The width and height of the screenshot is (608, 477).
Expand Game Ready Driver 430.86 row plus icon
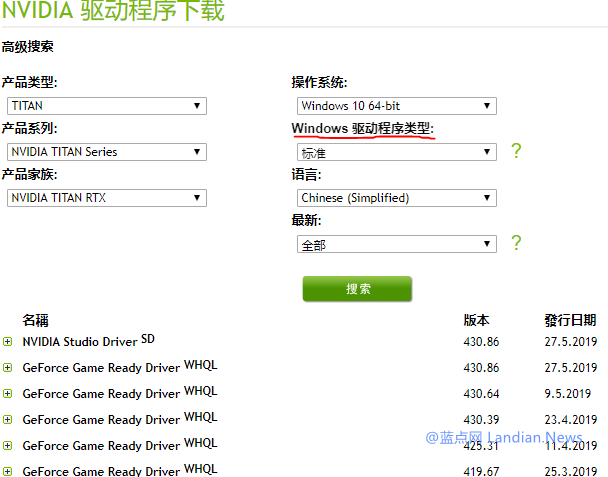(x=8, y=368)
